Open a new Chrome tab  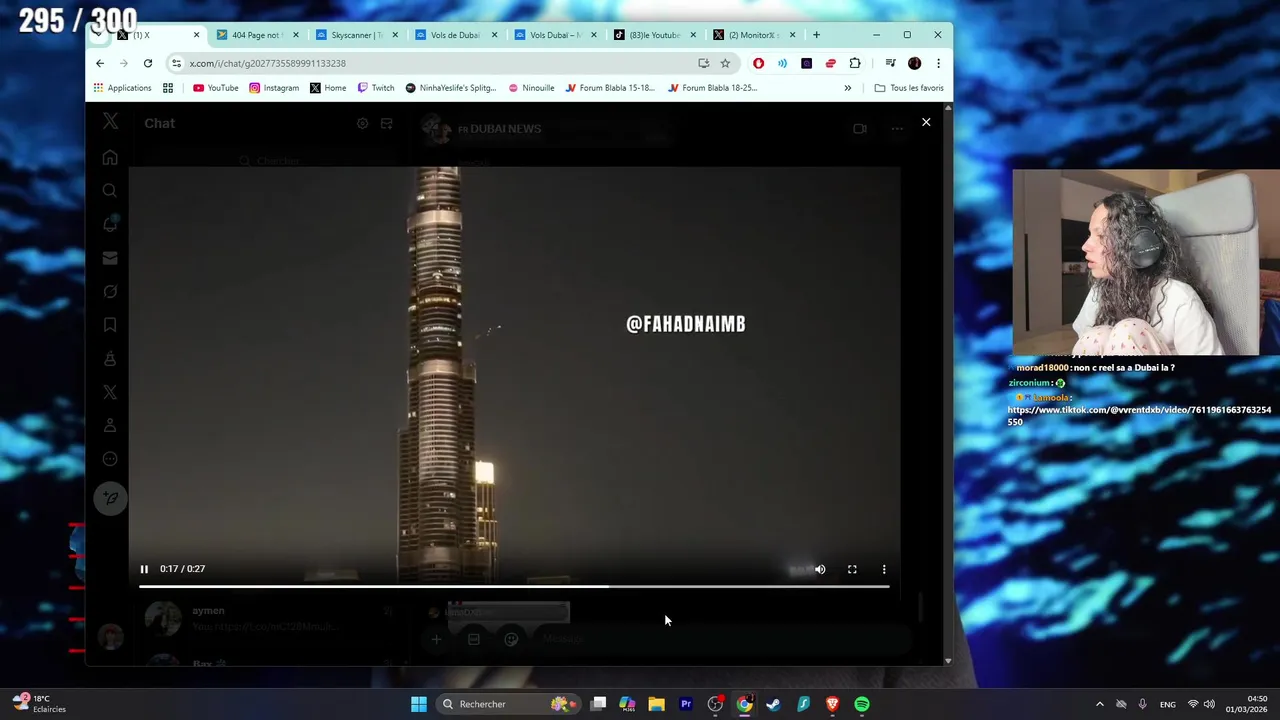point(816,35)
